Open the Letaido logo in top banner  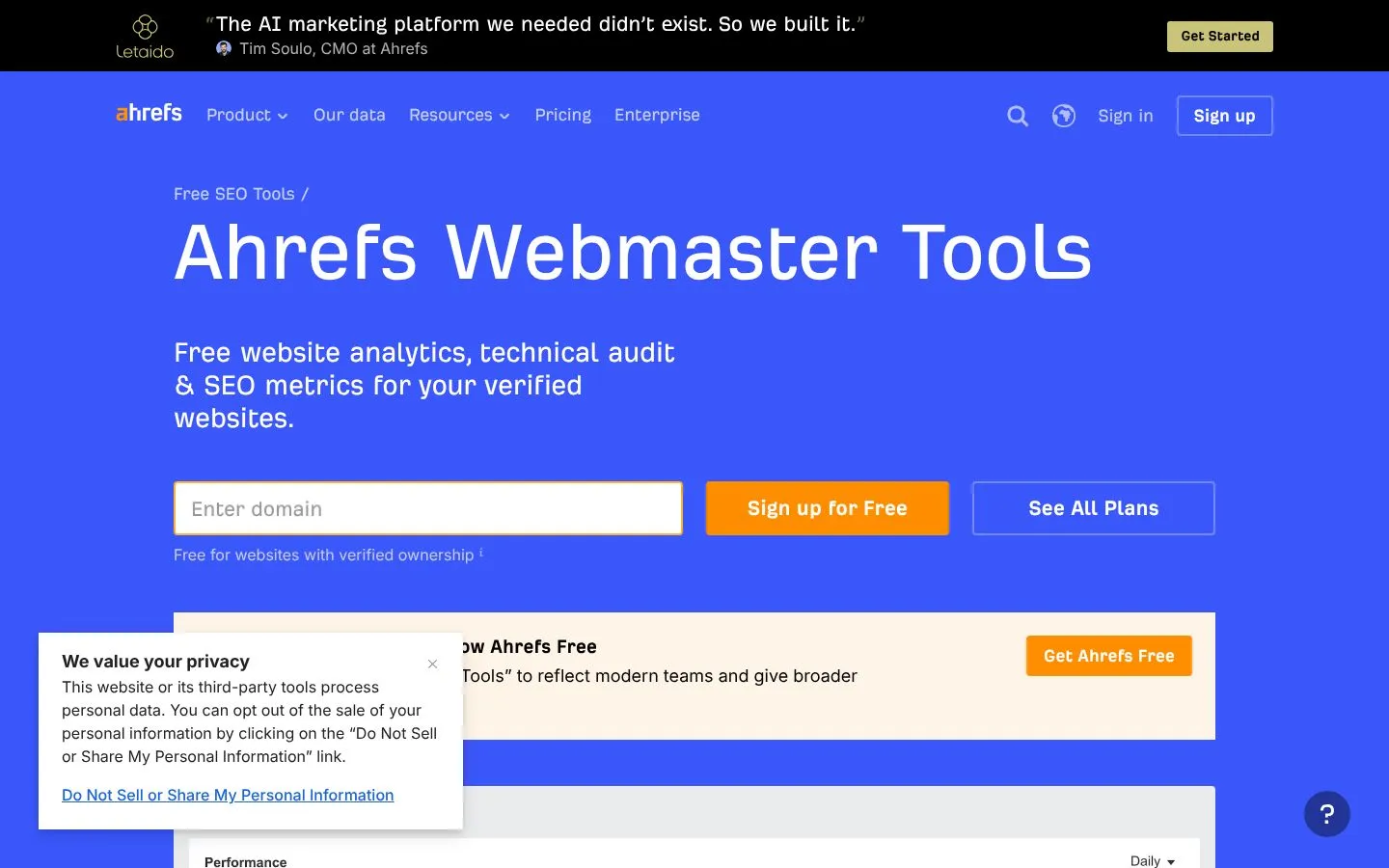pos(145,37)
